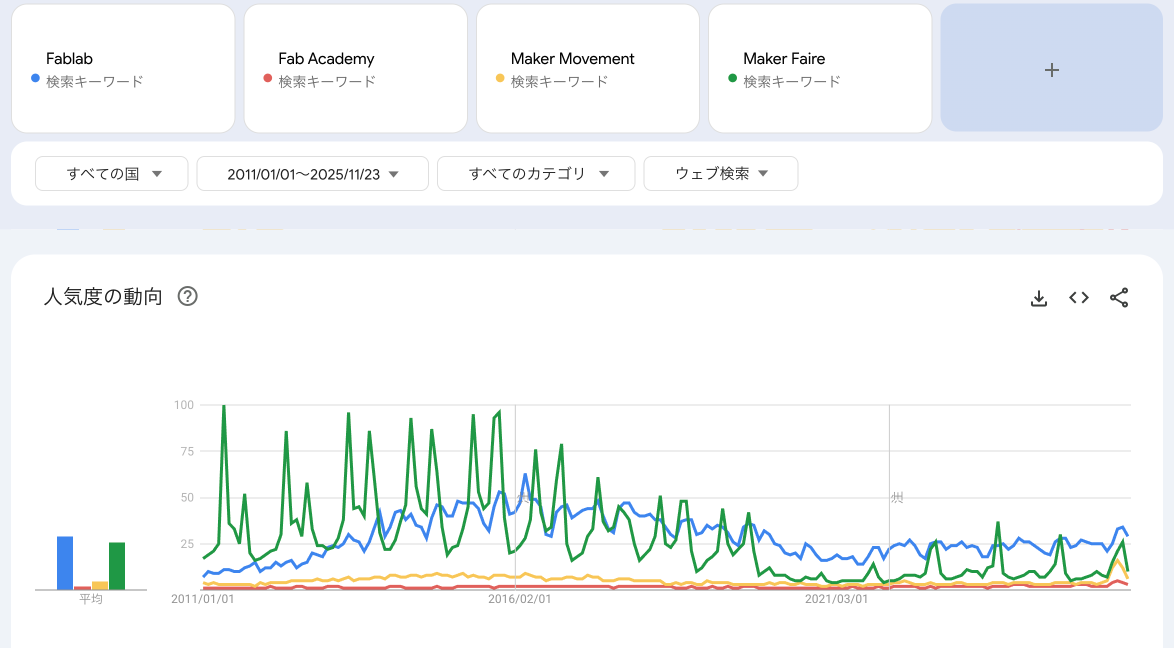The height and width of the screenshot is (648, 1174).
Task: Share the interest over time chart
Action: point(1119,298)
